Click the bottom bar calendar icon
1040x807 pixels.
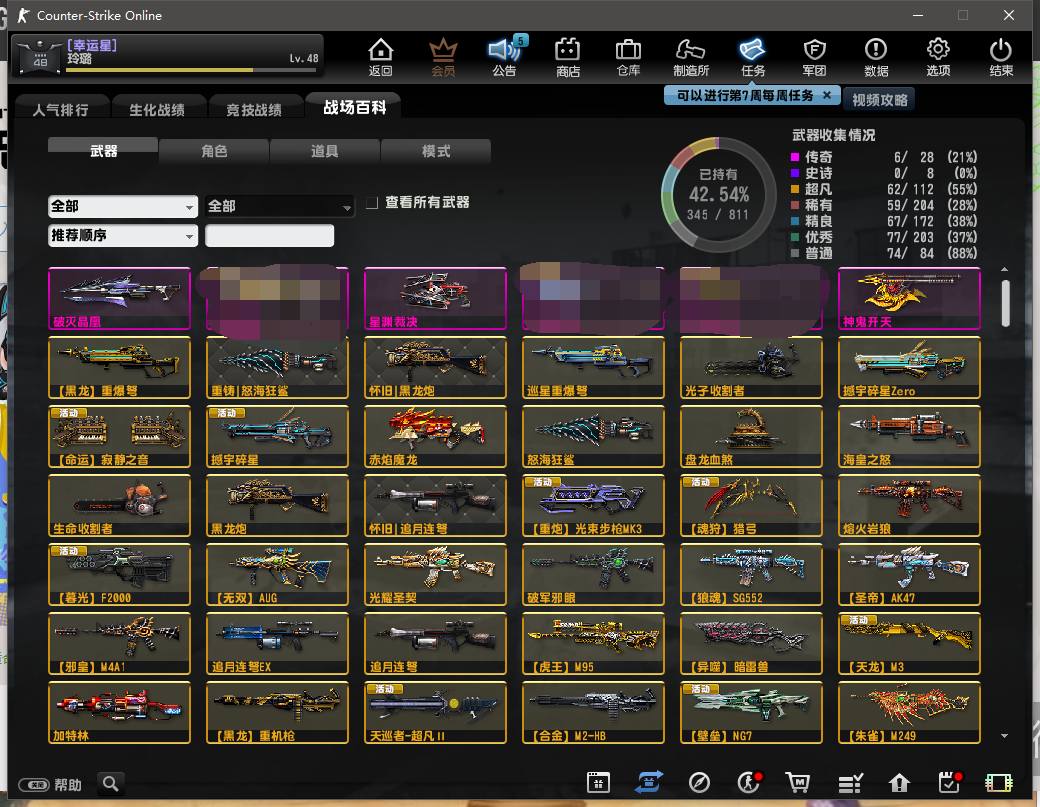[x=598, y=782]
